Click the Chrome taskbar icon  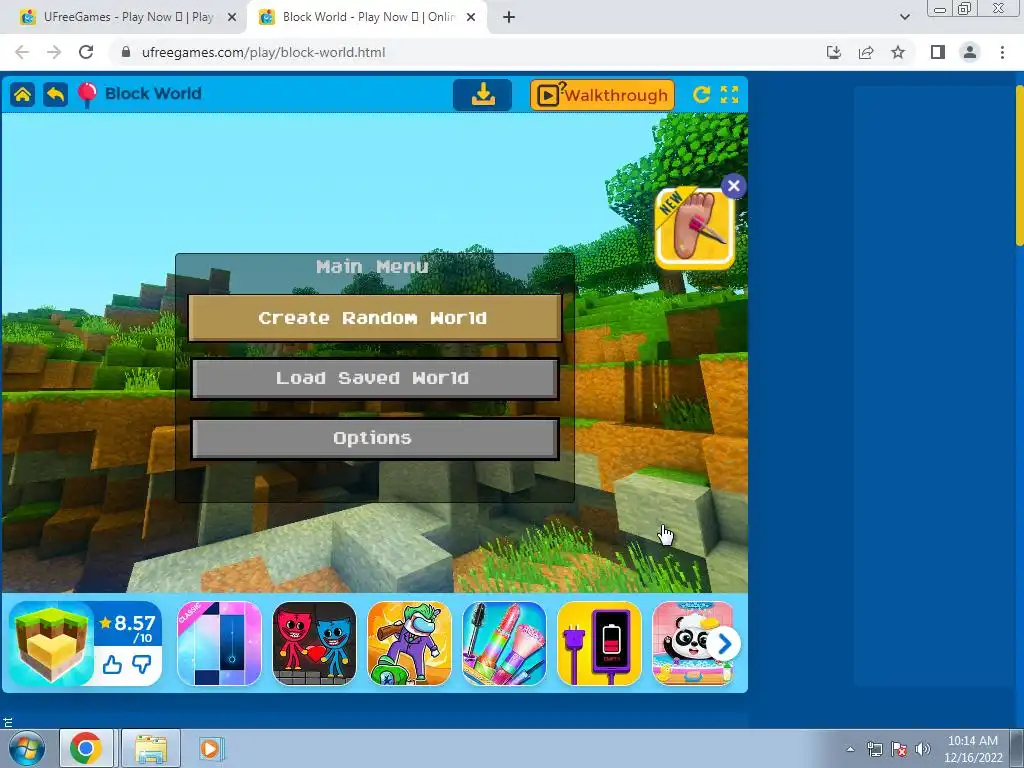tap(86, 748)
